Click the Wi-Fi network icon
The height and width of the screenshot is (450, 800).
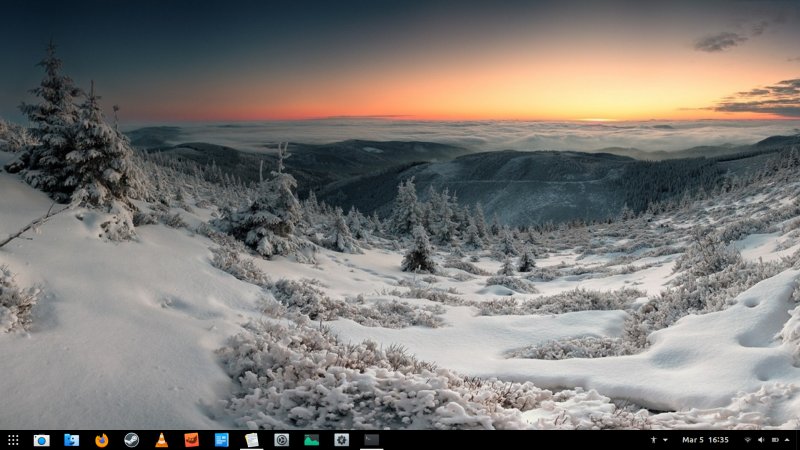[x=748, y=440]
